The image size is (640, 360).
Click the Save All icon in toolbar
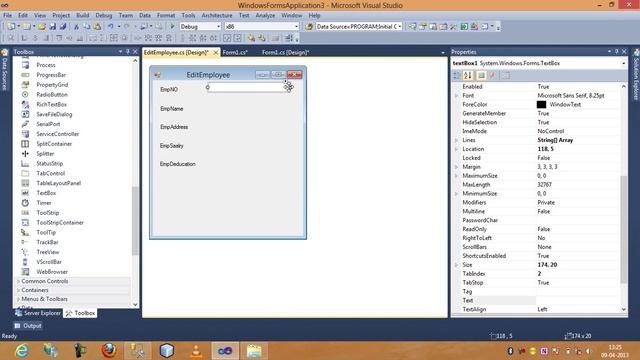coord(63,27)
